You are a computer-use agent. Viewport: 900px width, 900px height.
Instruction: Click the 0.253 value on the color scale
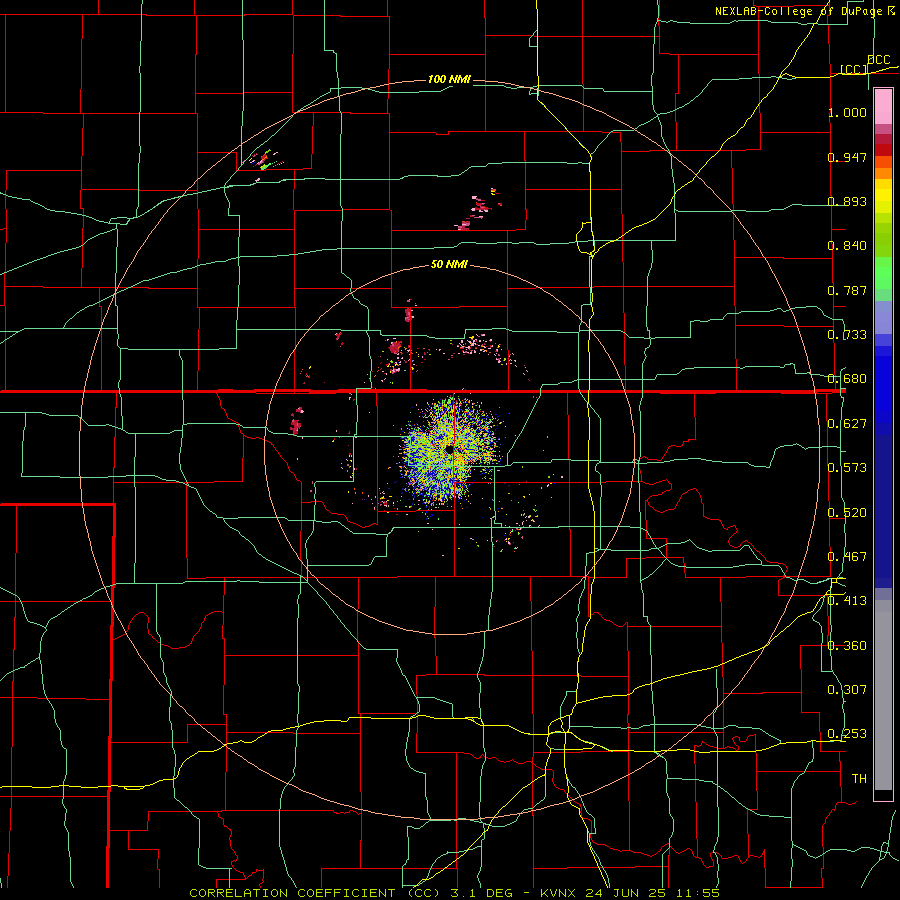[x=847, y=734]
